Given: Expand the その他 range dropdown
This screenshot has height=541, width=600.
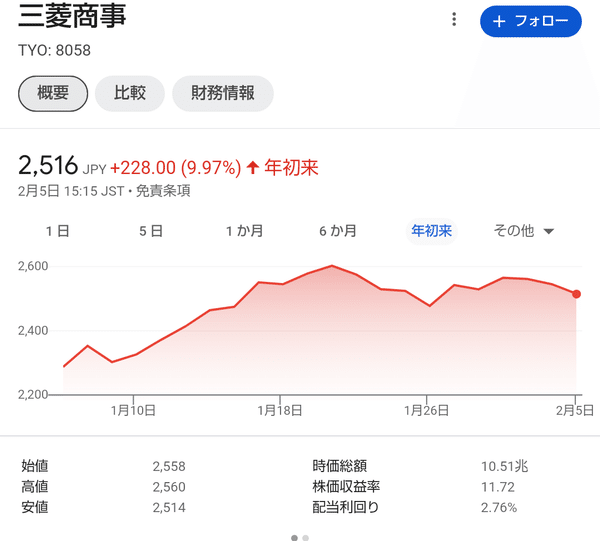Looking at the screenshot, I should [x=523, y=231].
